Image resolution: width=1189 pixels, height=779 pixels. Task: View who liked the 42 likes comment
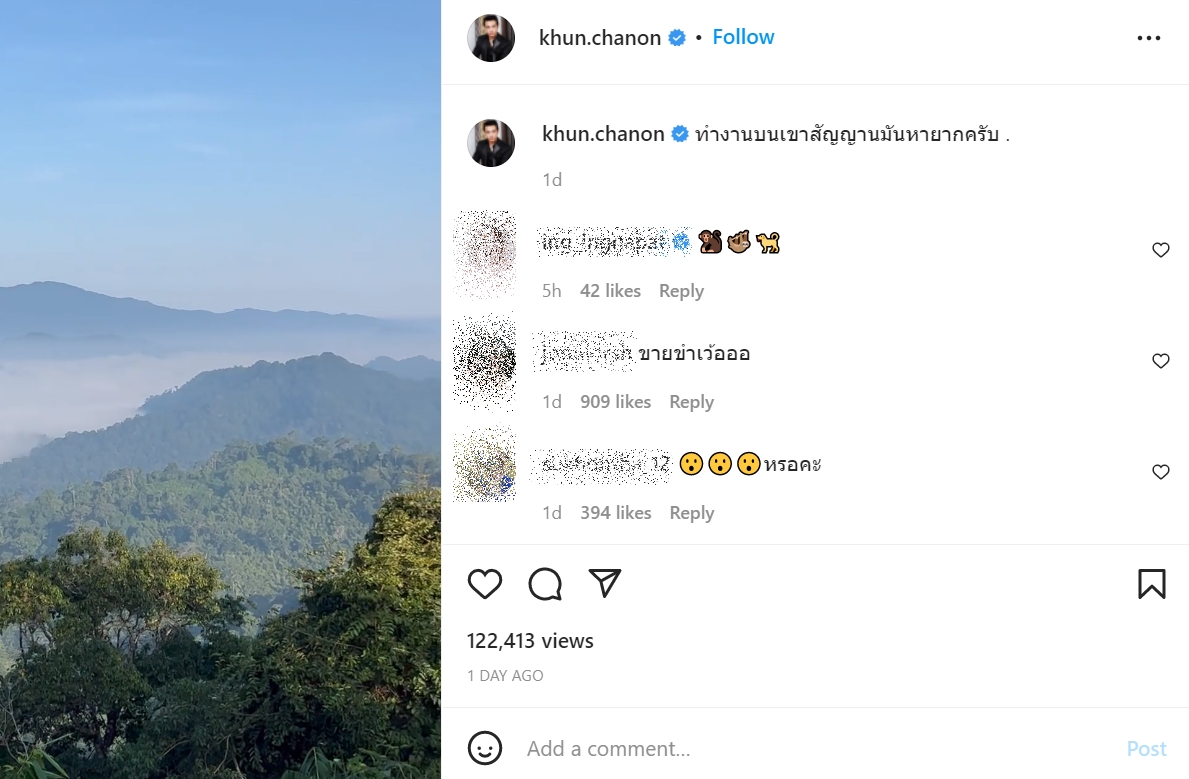coord(610,291)
